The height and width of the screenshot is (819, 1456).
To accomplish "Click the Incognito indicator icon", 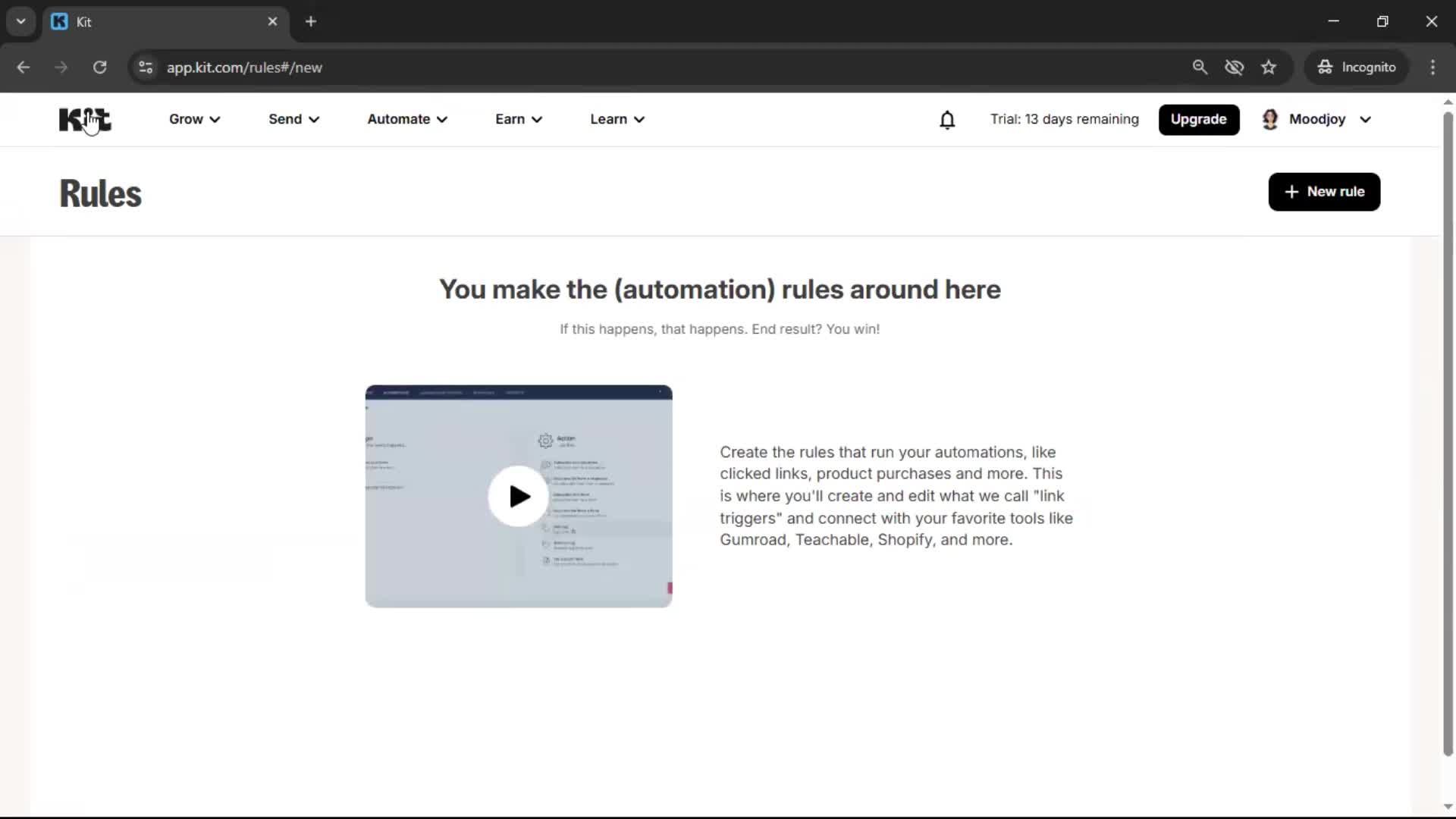I will coord(1325,67).
